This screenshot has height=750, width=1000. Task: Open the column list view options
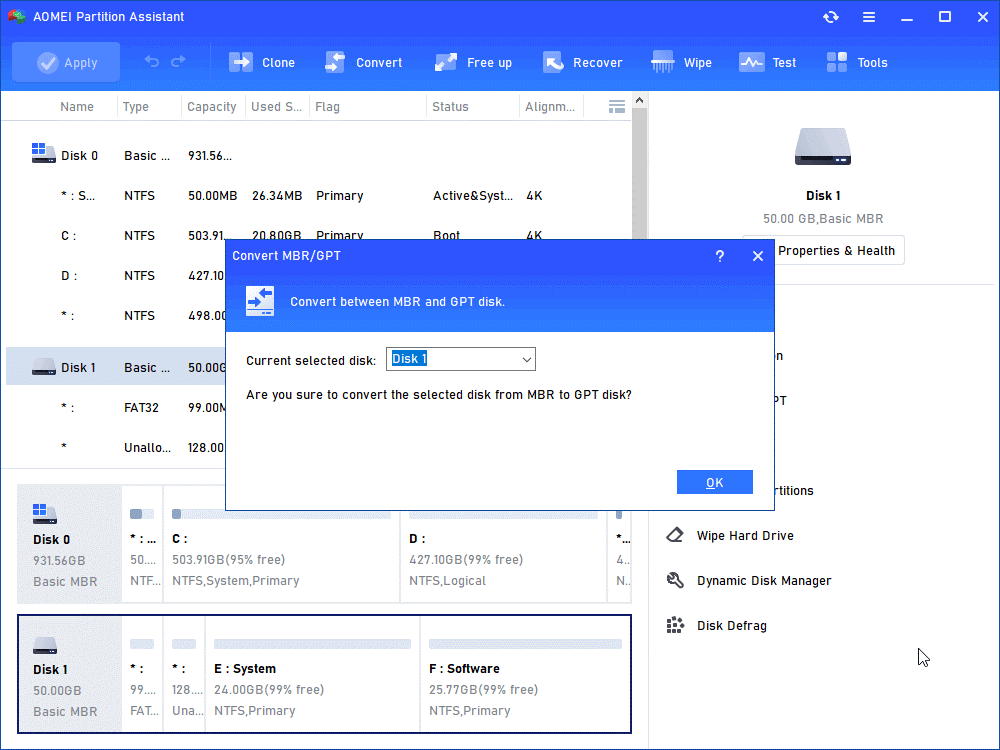tap(617, 106)
